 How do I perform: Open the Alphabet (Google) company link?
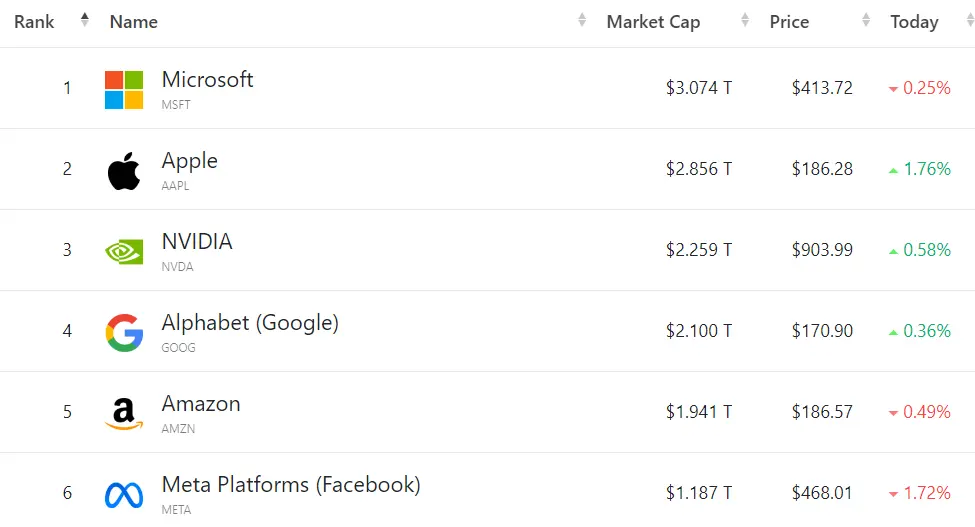[x=250, y=323]
